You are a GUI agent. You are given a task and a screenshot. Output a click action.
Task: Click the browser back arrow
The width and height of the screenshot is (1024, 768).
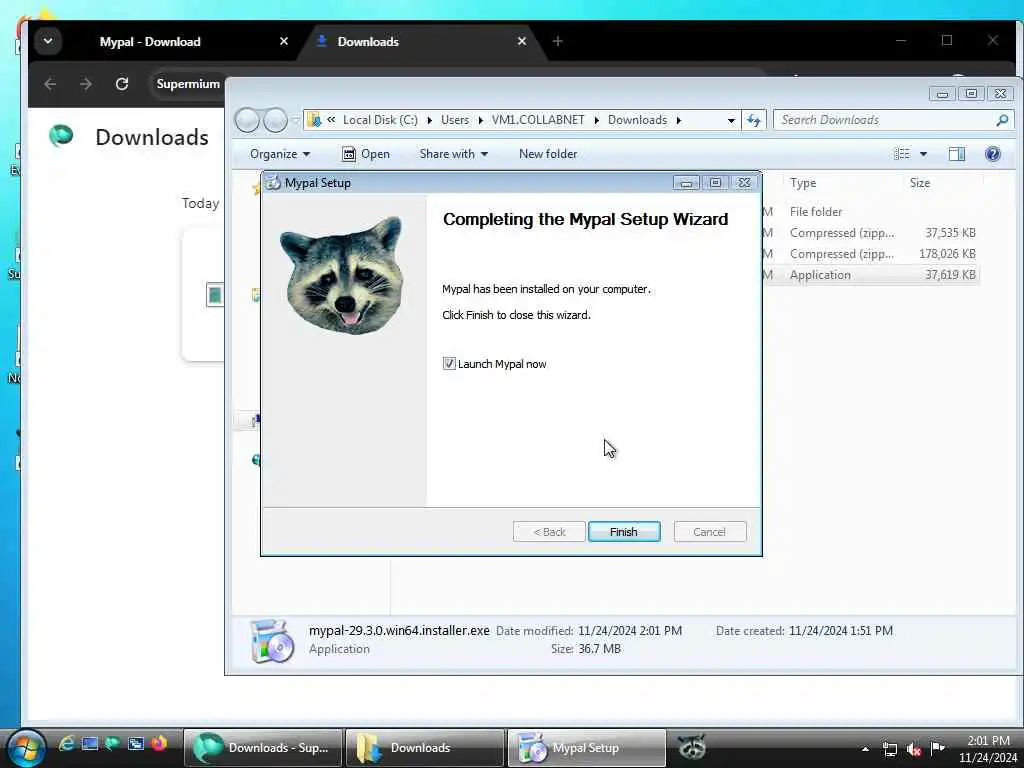point(50,84)
